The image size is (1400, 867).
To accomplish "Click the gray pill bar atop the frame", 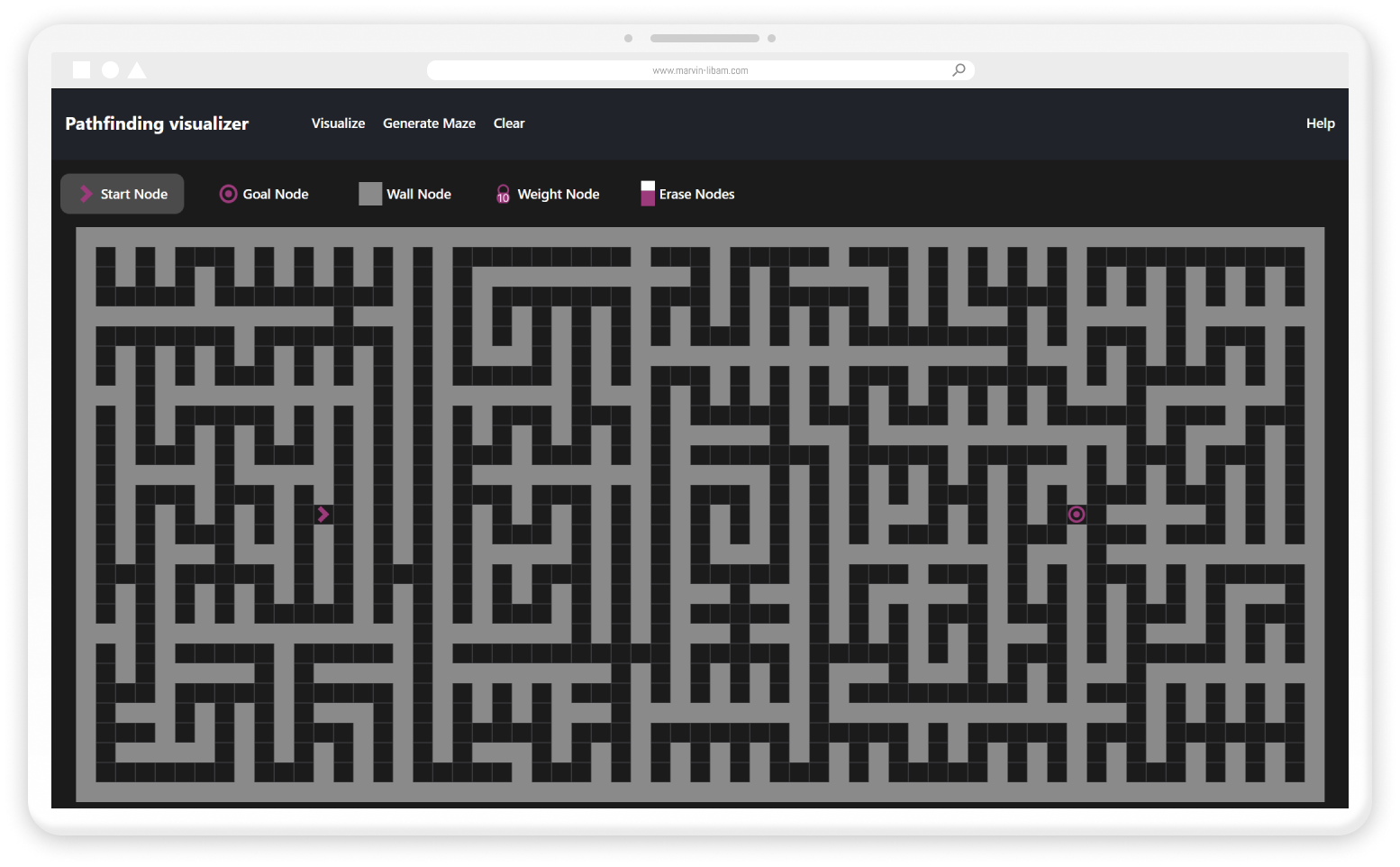I will point(705,39).
